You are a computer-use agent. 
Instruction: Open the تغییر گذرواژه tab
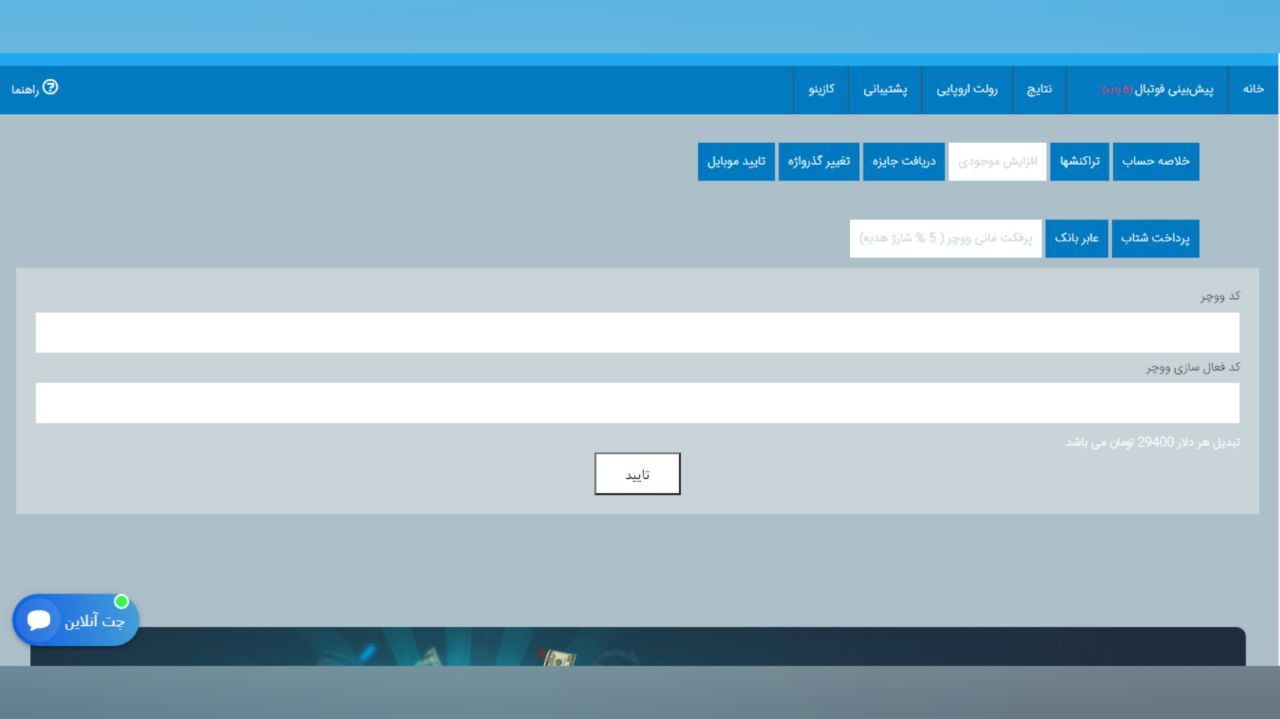click(x=819, y=161)
